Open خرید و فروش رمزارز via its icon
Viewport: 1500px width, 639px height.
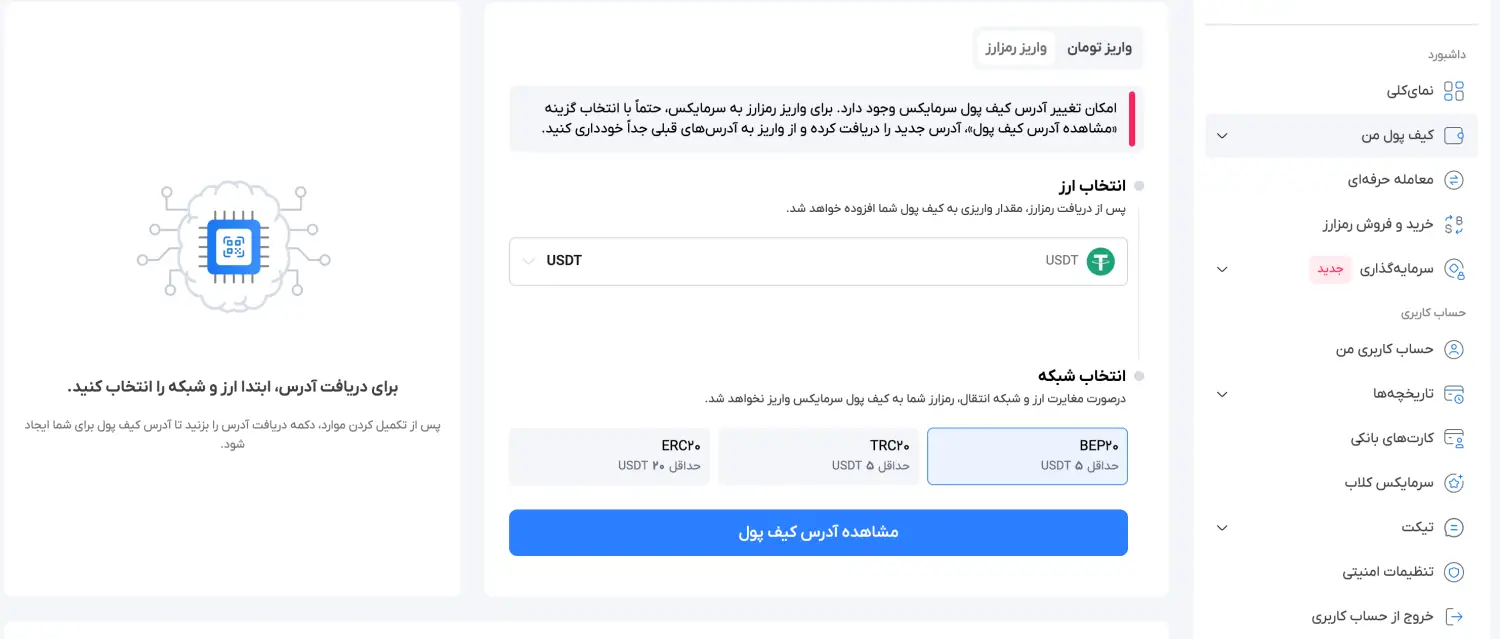1456,224
